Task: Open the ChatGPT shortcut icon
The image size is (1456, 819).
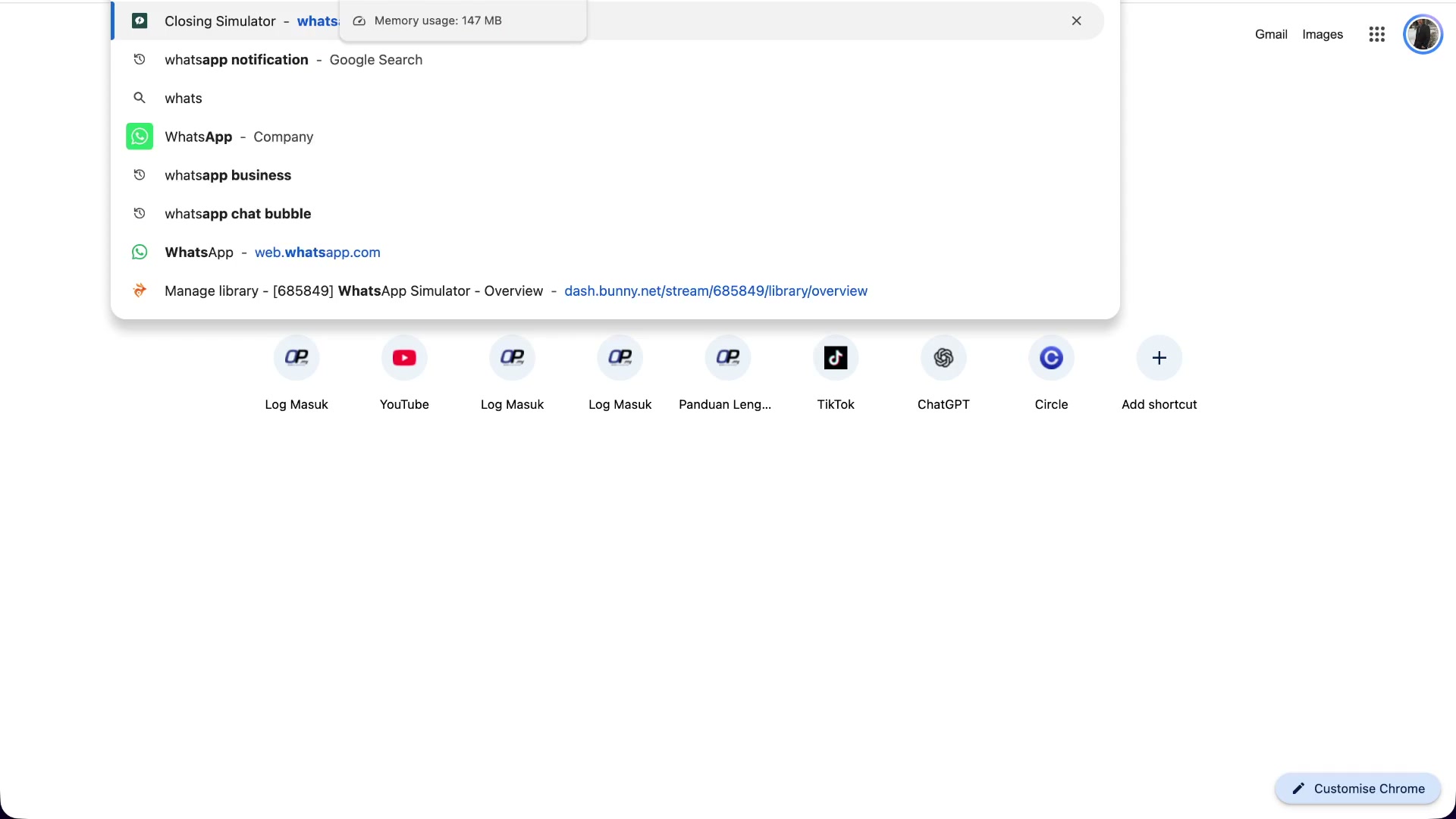Action: coord(943,358)
